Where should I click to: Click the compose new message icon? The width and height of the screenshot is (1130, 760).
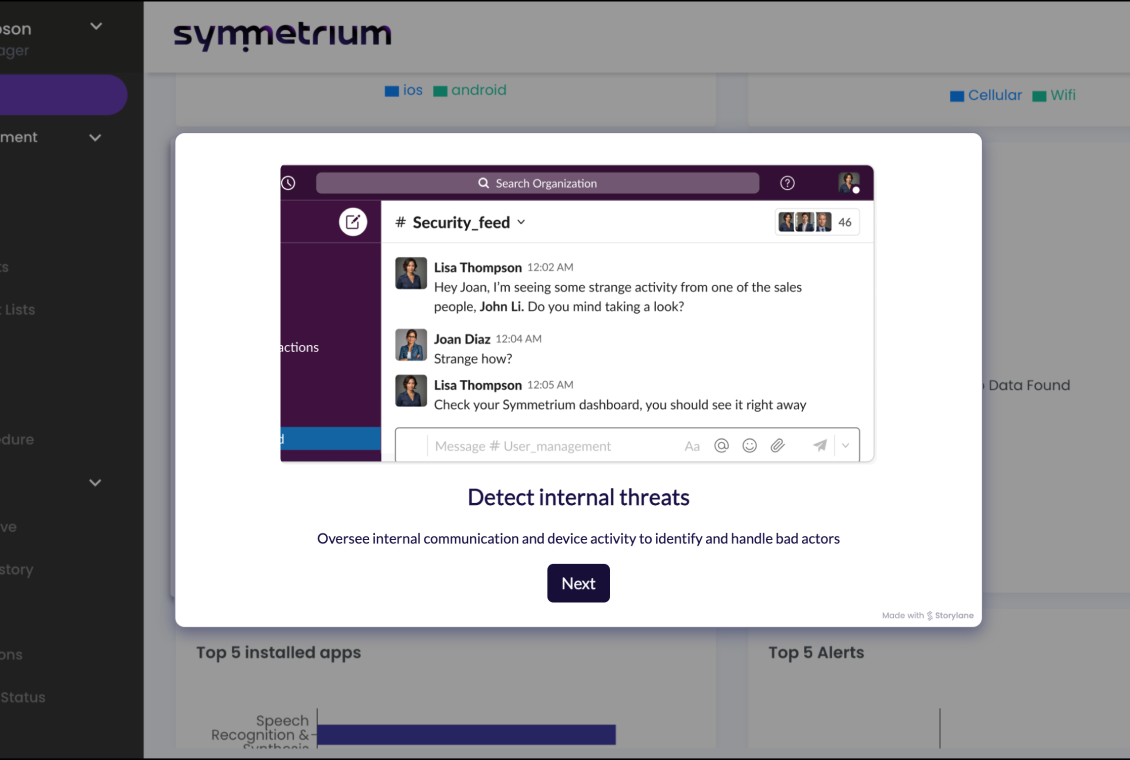click(352, 222)
